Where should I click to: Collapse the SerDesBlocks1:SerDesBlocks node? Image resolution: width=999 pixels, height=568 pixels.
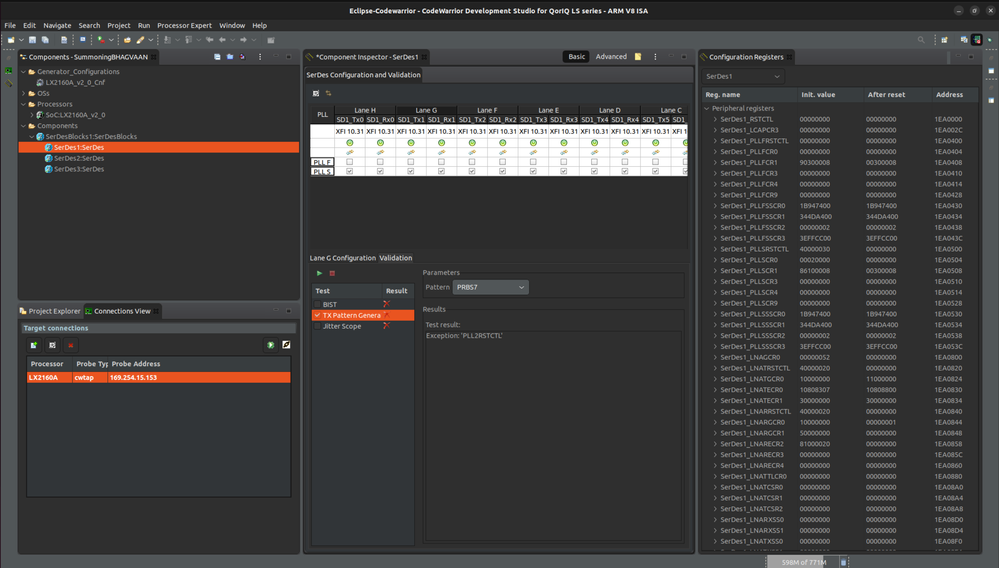click(32, 137)
